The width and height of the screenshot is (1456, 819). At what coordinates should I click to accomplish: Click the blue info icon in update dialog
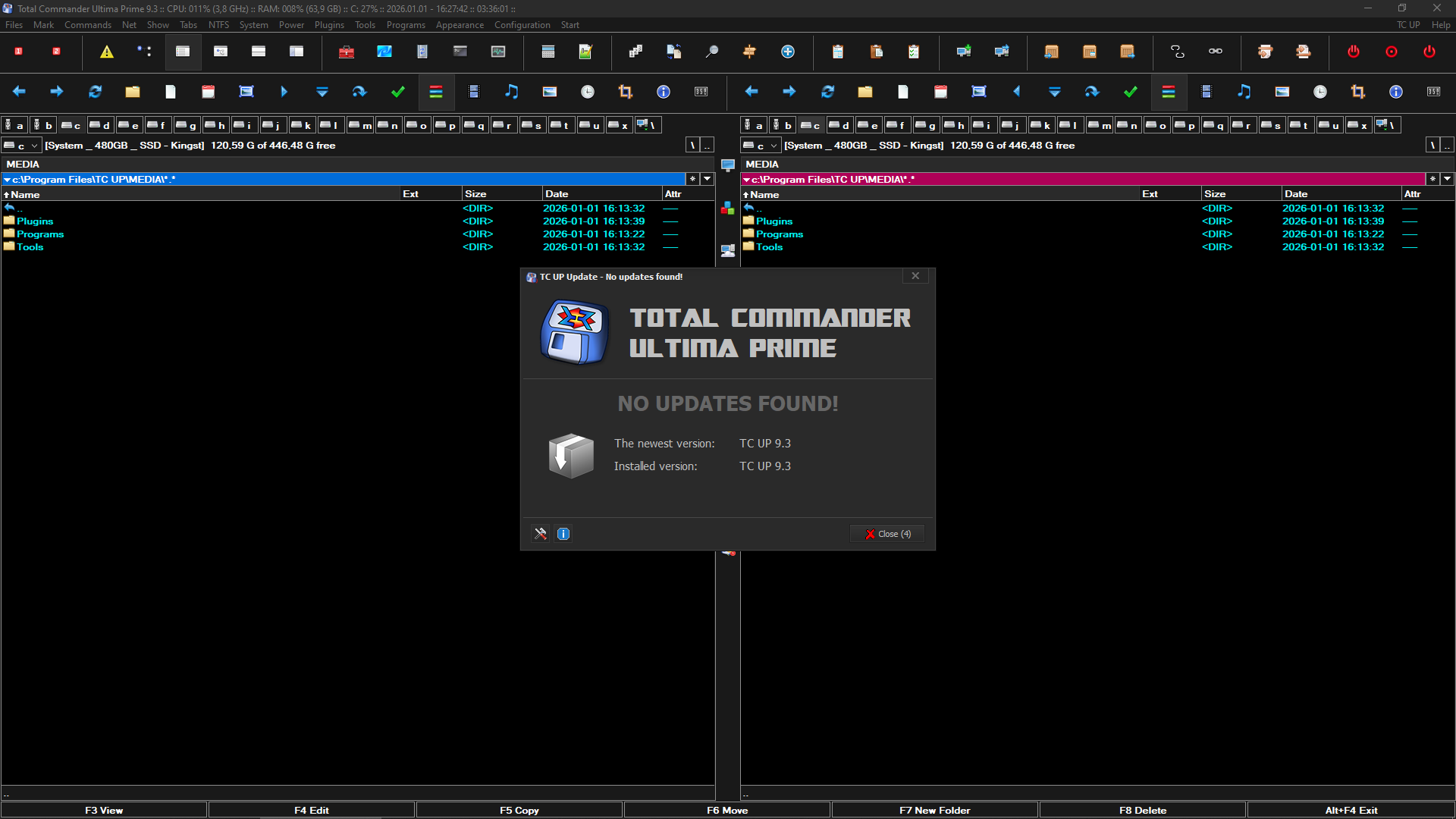(x=563, y=534)
